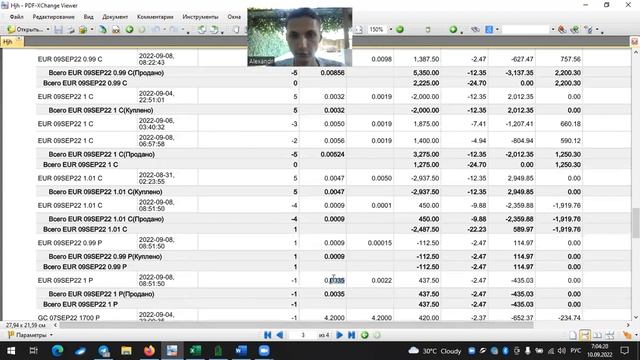Image resolution: width=640 pixels, height=360 pixels.
Task: Go to previous page arrow
Action: [280, 335]
